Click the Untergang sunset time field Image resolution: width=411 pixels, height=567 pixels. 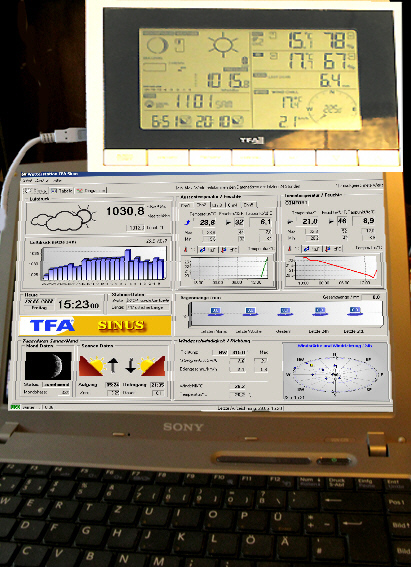point(158,385)
